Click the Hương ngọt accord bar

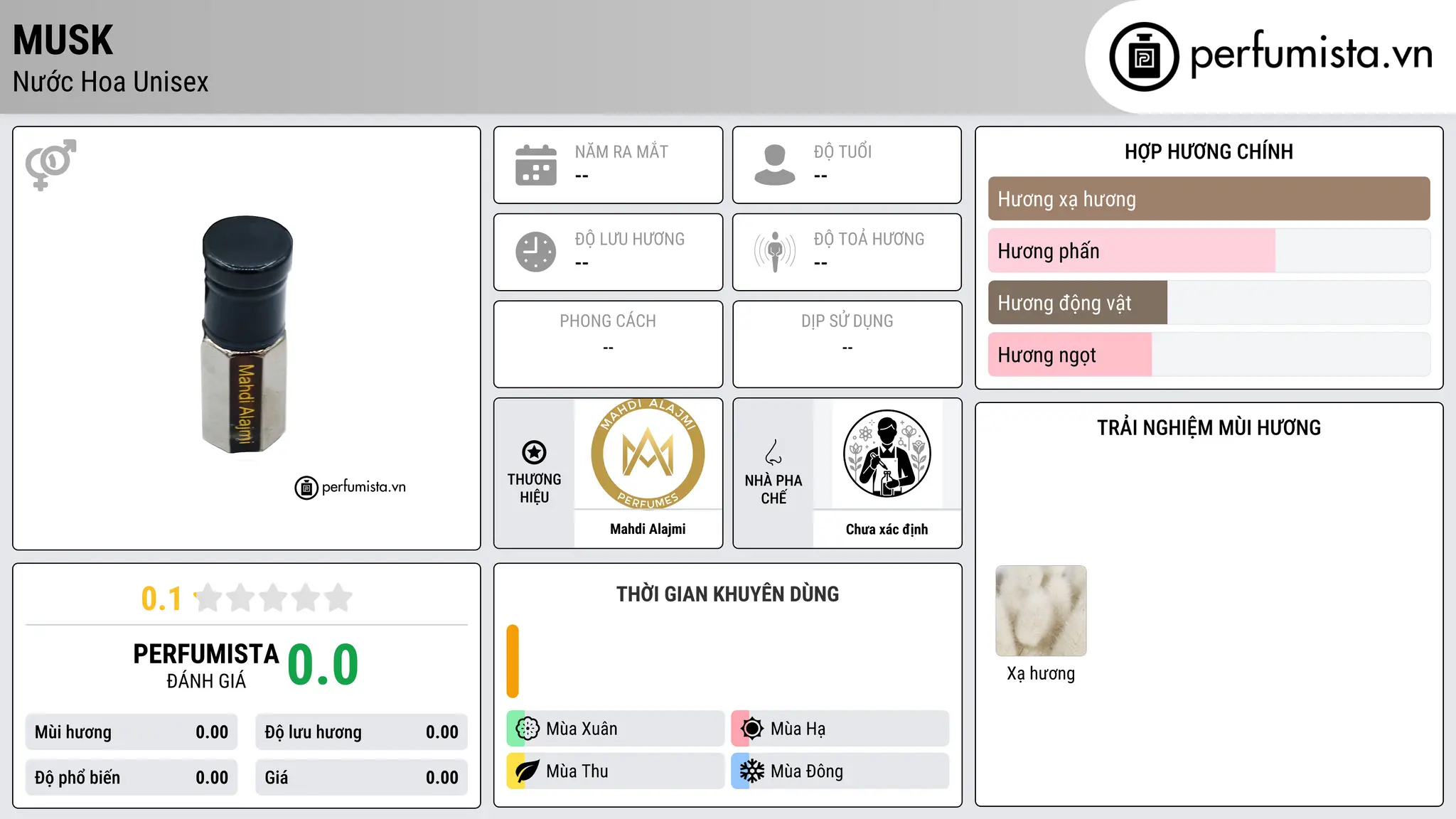[1209, 355]
